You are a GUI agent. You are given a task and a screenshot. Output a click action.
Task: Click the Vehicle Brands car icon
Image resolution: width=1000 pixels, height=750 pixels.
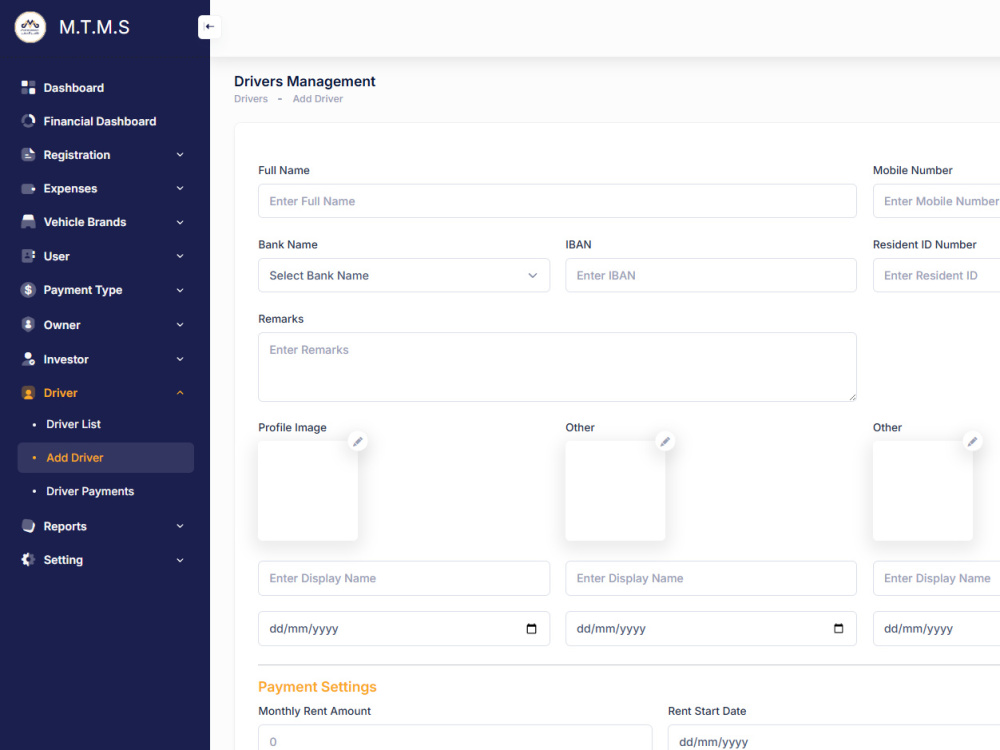(28, 222)
